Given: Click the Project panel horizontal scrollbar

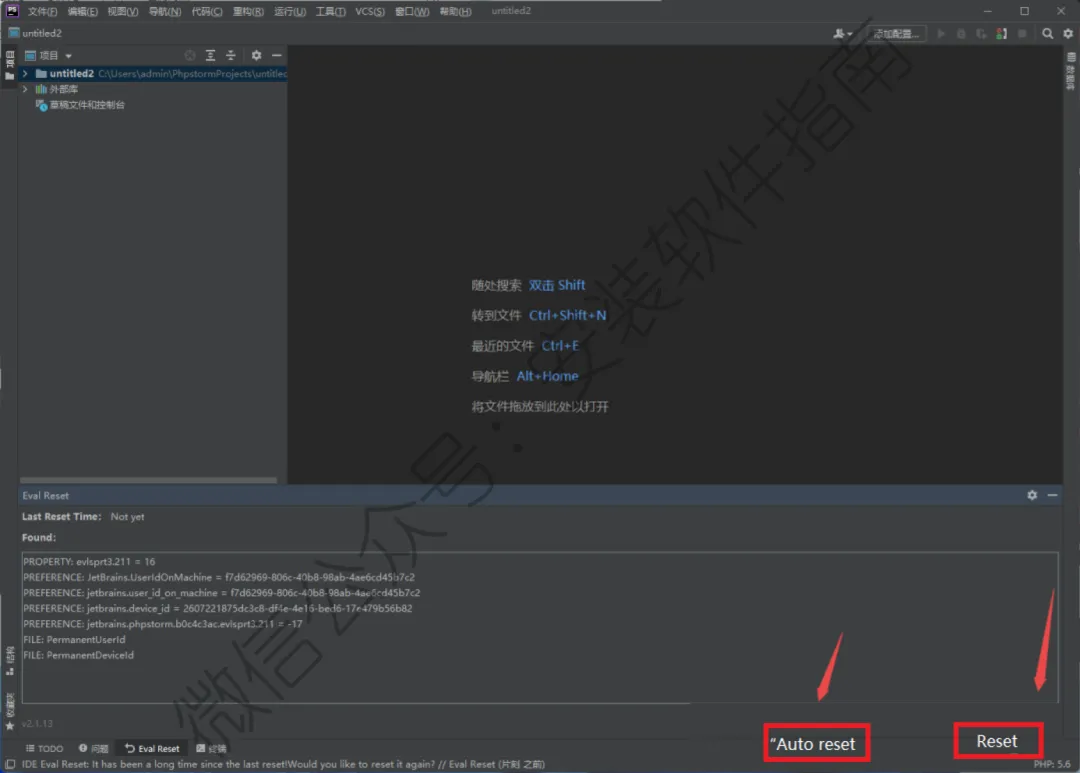Looking at the screenshot, I should 148,480.
